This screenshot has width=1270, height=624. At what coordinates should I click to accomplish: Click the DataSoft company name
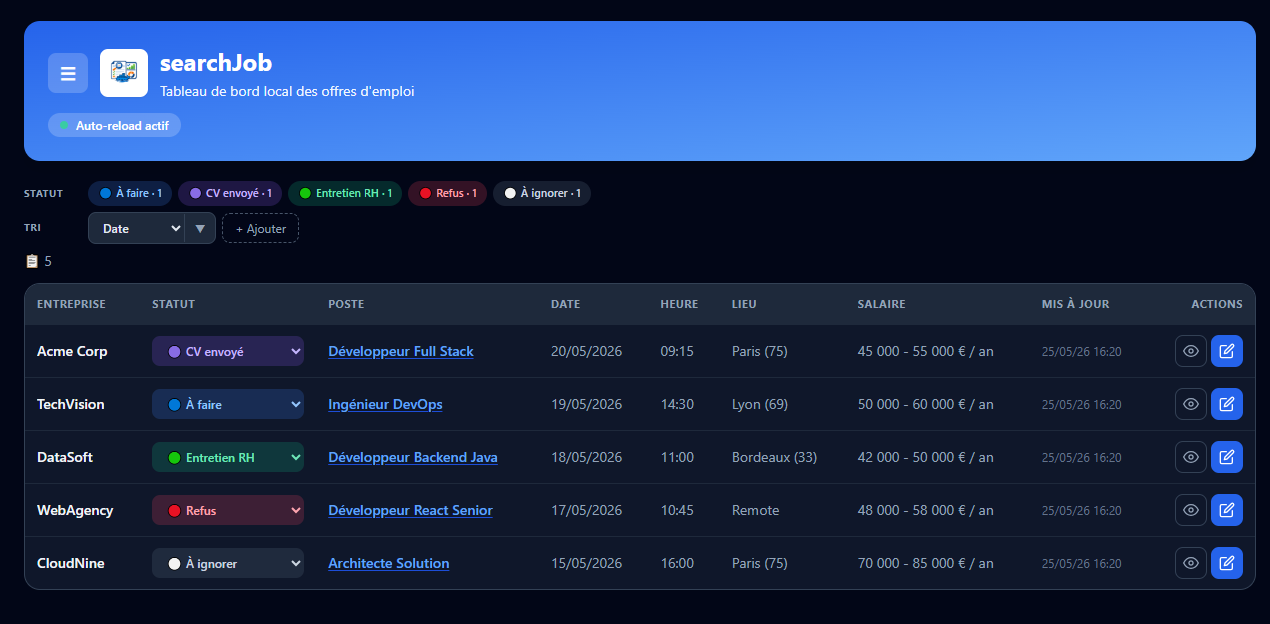coord(65,457)
